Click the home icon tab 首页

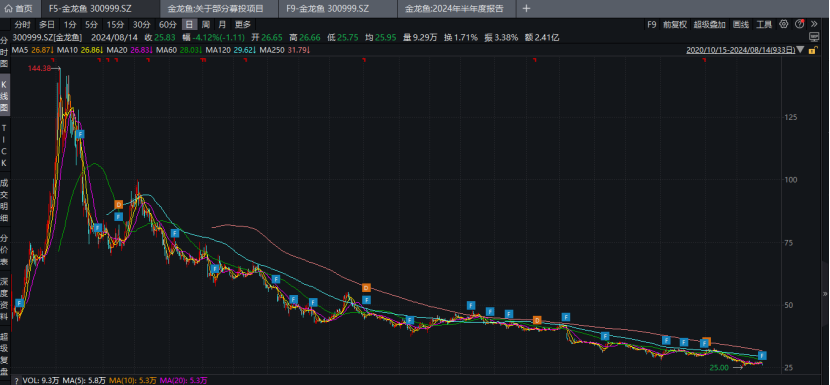[x=18, y=8]
